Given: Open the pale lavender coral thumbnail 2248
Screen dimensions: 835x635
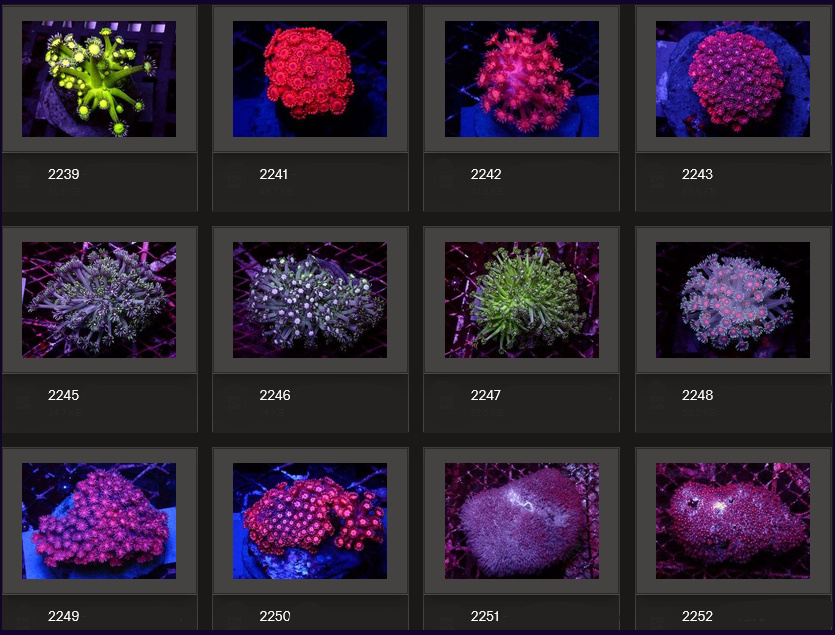Looking at the screenshot, I should 733,300.
